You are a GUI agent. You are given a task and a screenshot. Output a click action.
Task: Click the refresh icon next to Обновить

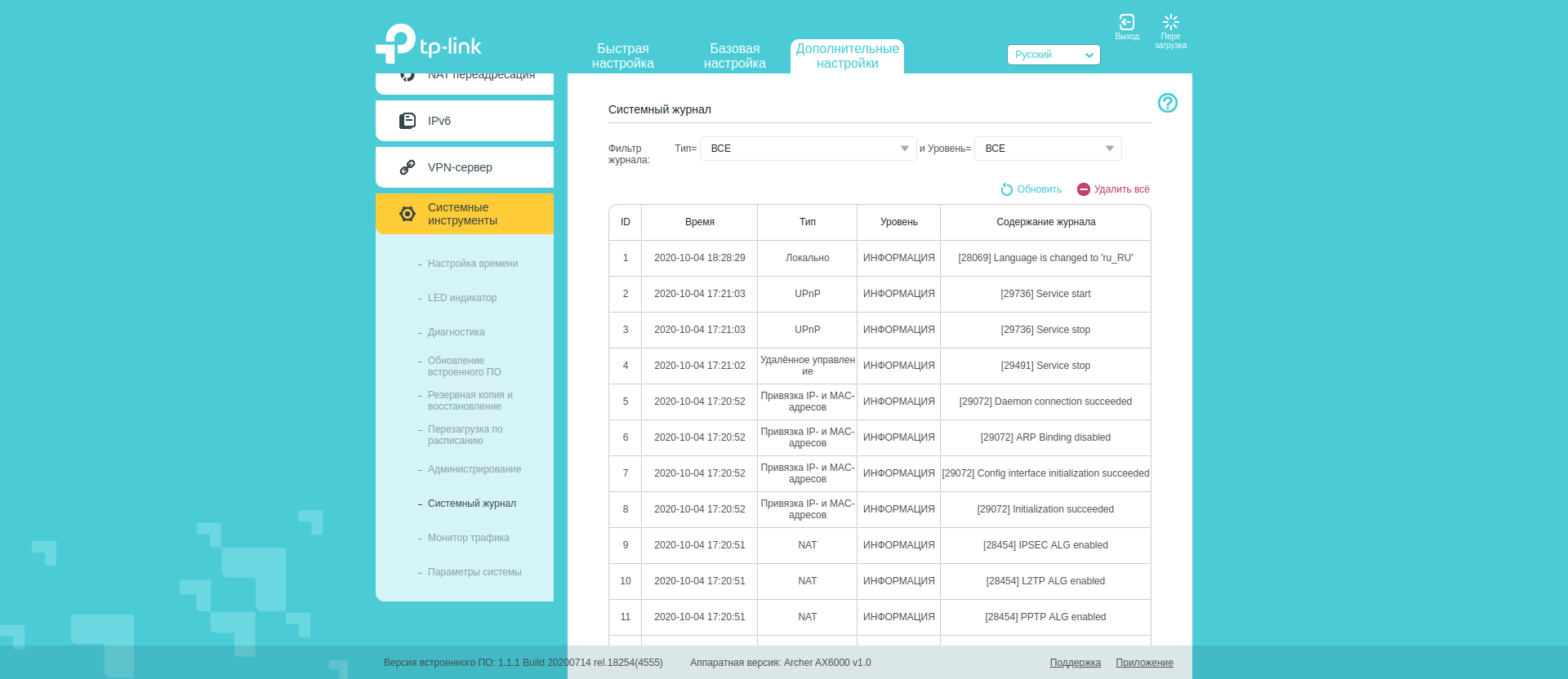pos(1006,189)
